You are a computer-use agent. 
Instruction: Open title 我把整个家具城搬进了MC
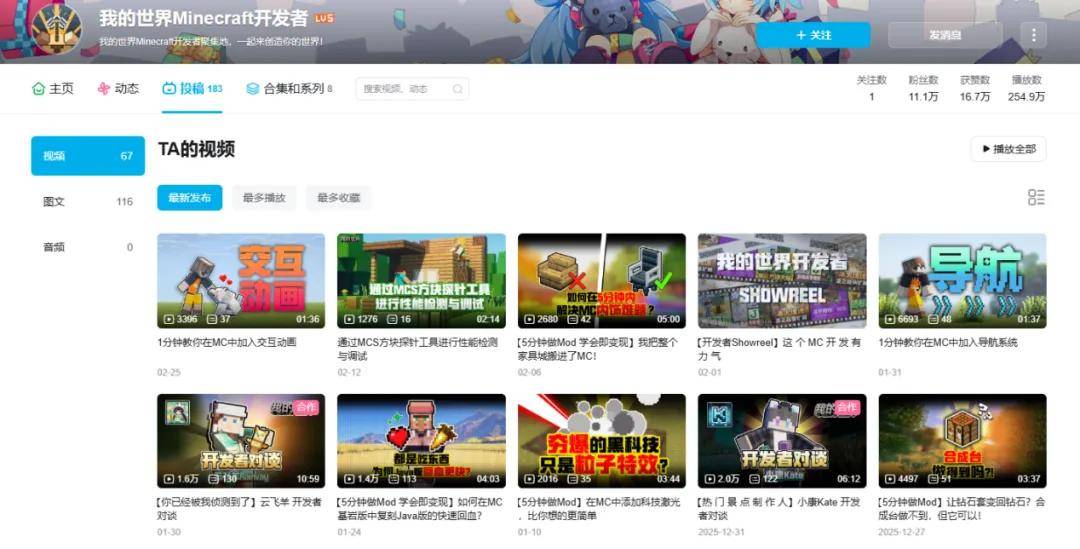point(598,349)
